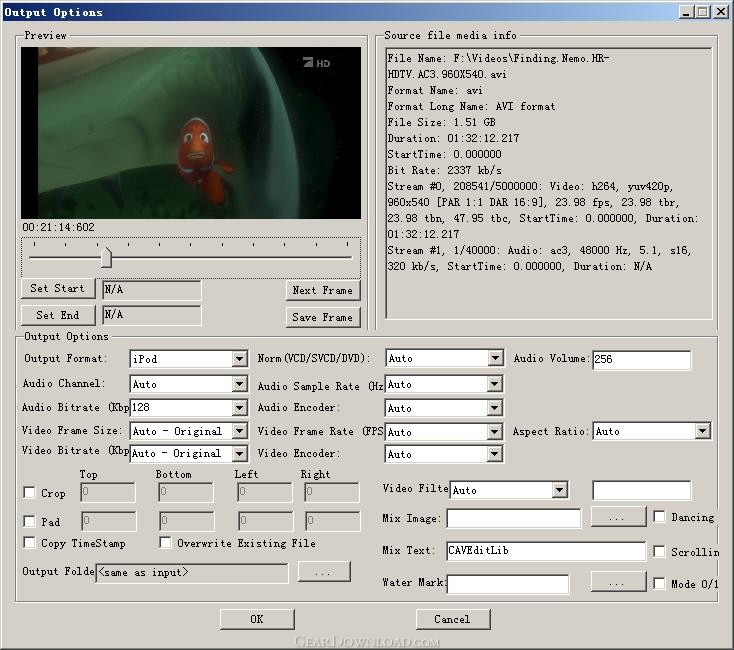Screen dimensions: 734x650
Task: Advance with the Next Frame button
Action: tap(323, 290)
